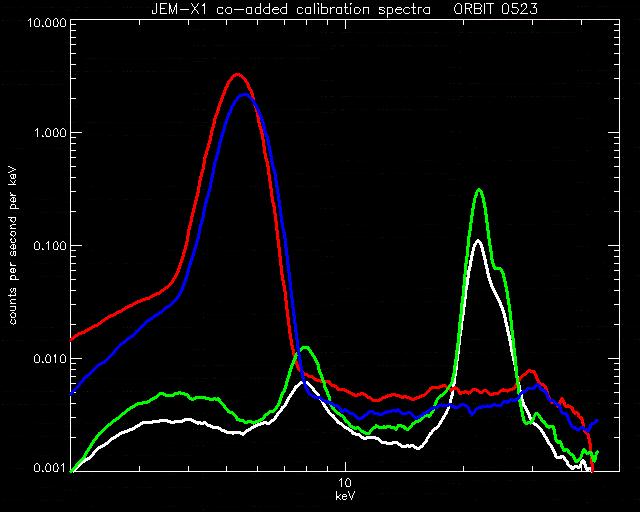Image resolution: width=640 pixels, height=512 pixels.
Task: Click the 10 x-axis tick label
Action: pos(345,483)
